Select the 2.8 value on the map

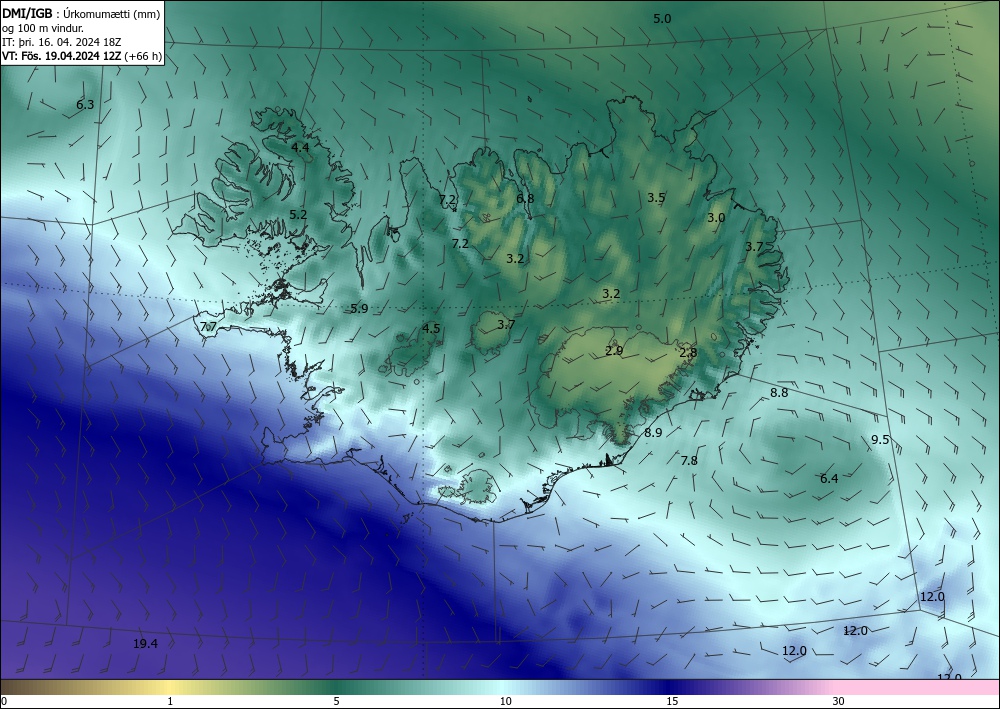point(688,352)
